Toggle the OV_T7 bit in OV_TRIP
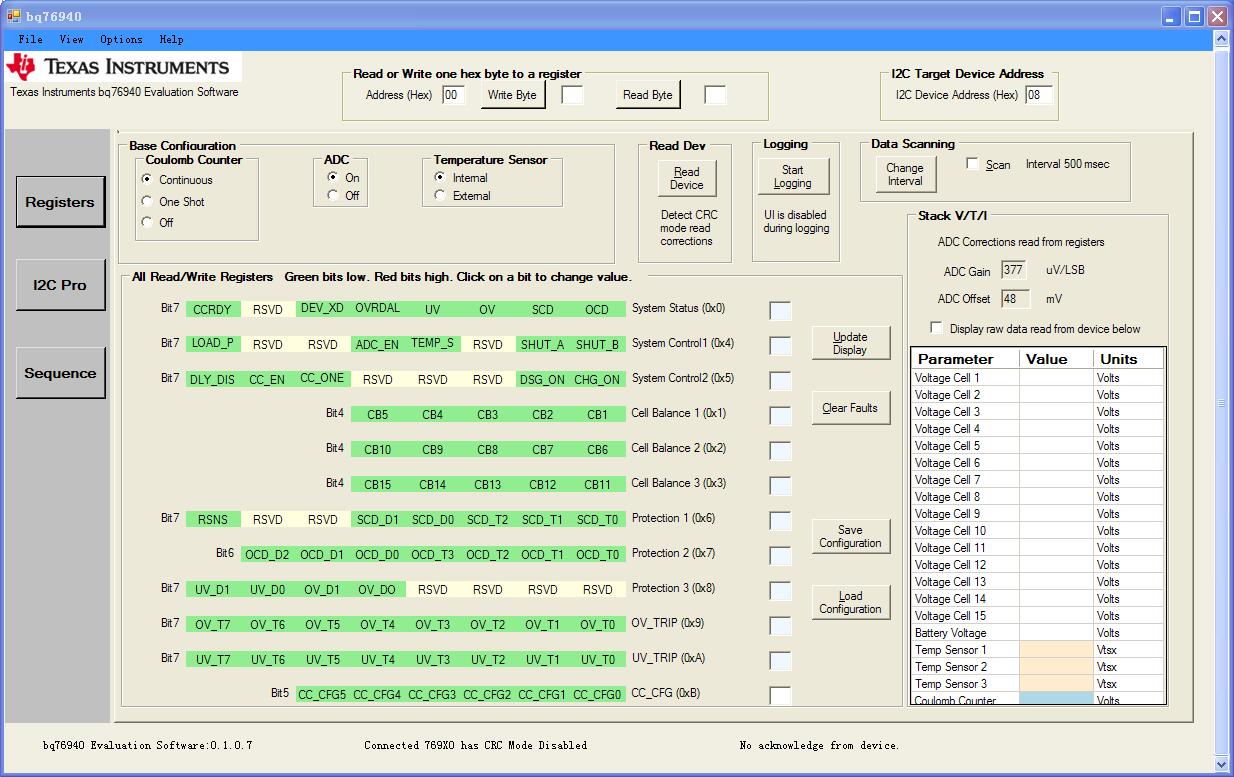The image size is (1234, 777). 213,624
